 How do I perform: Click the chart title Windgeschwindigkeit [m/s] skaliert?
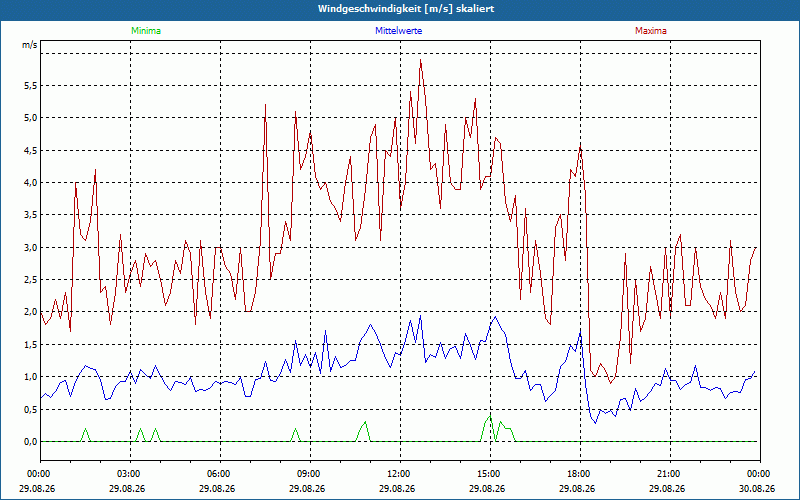point(406,9)
